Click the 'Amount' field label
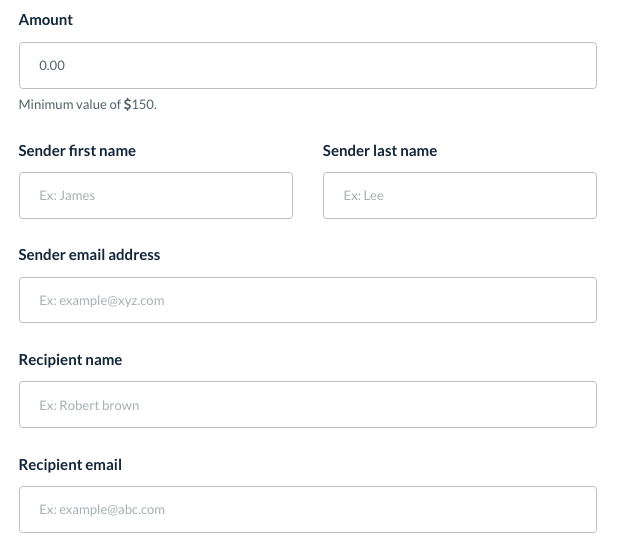 46,20
